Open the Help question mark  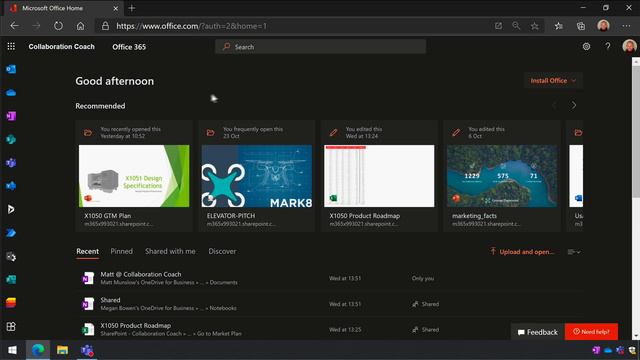click(x=608, y=47)
